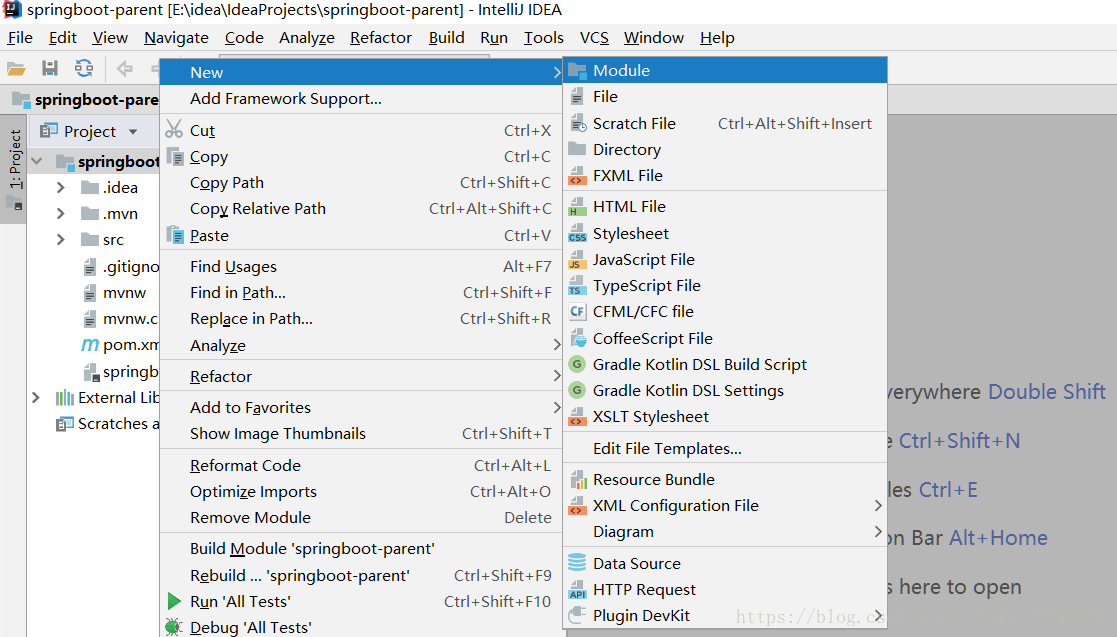Screen dimensions: 1117x637
Task: Module icon in New submenu
Action: pos(578,71)
